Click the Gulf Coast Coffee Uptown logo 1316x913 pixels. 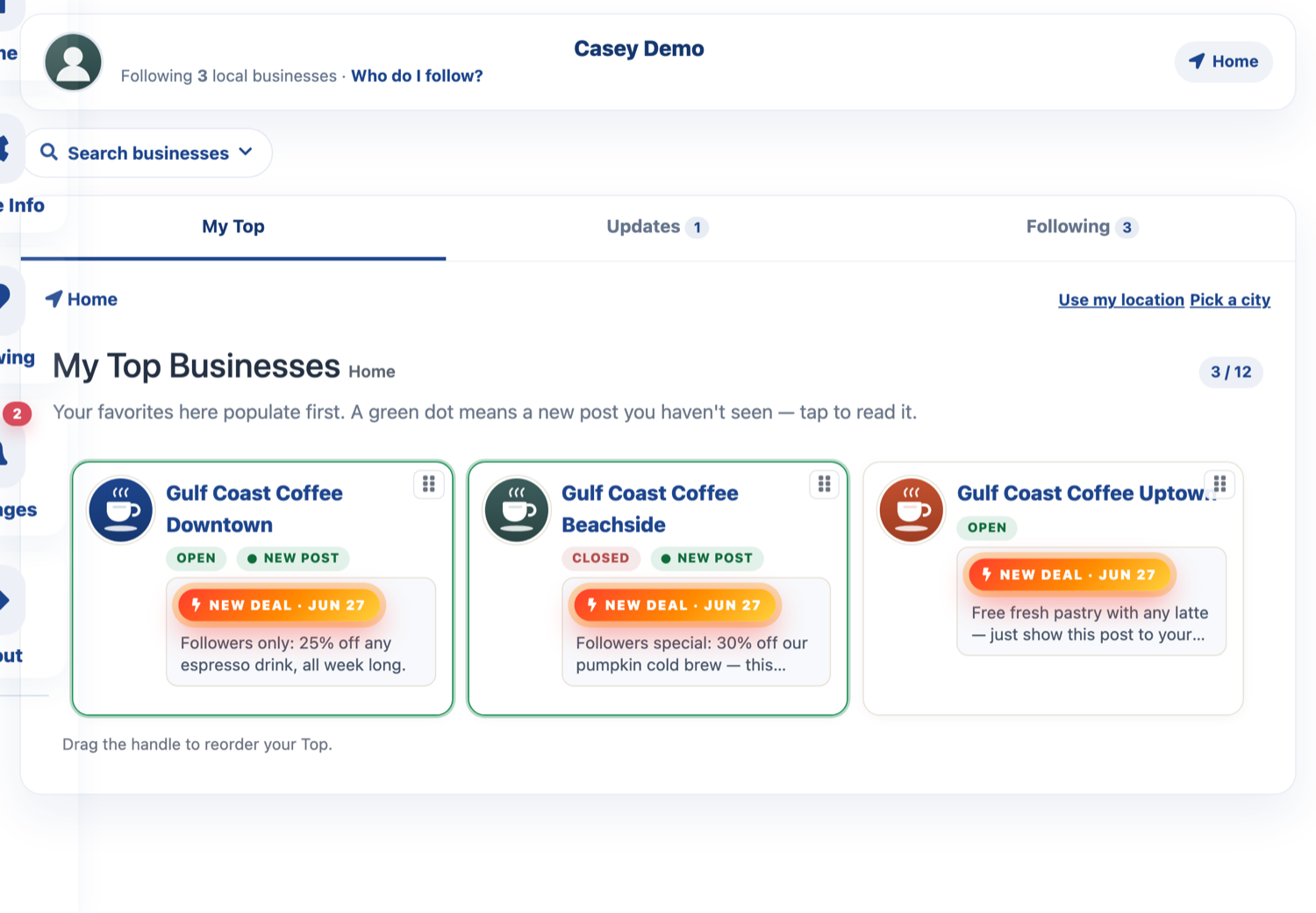click(x=912, y=510)
